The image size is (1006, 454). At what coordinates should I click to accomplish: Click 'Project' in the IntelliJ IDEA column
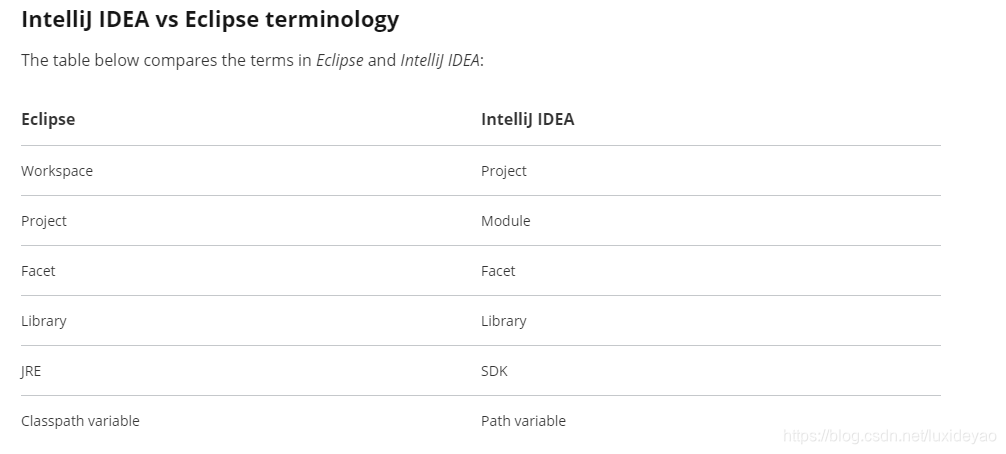pos(503,171)
